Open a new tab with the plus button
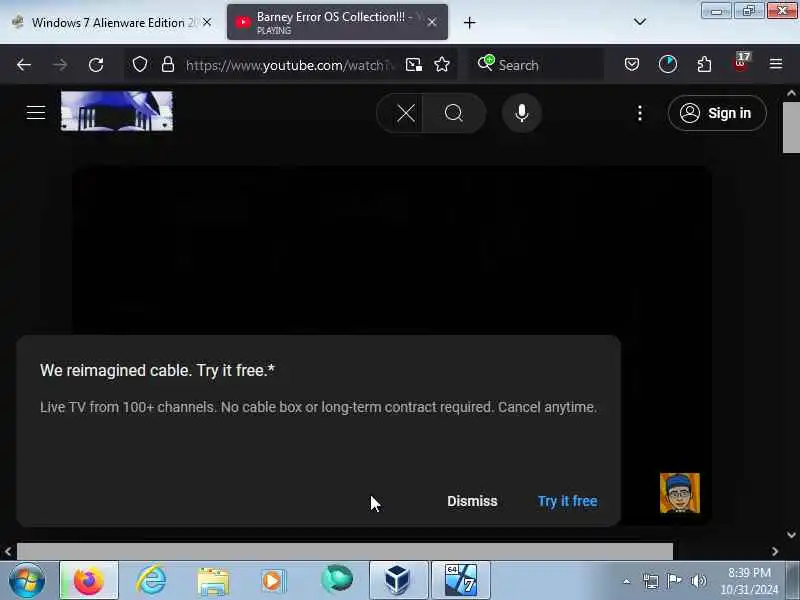Viewport: 800px width, 600px height. (x=469, y=22)
